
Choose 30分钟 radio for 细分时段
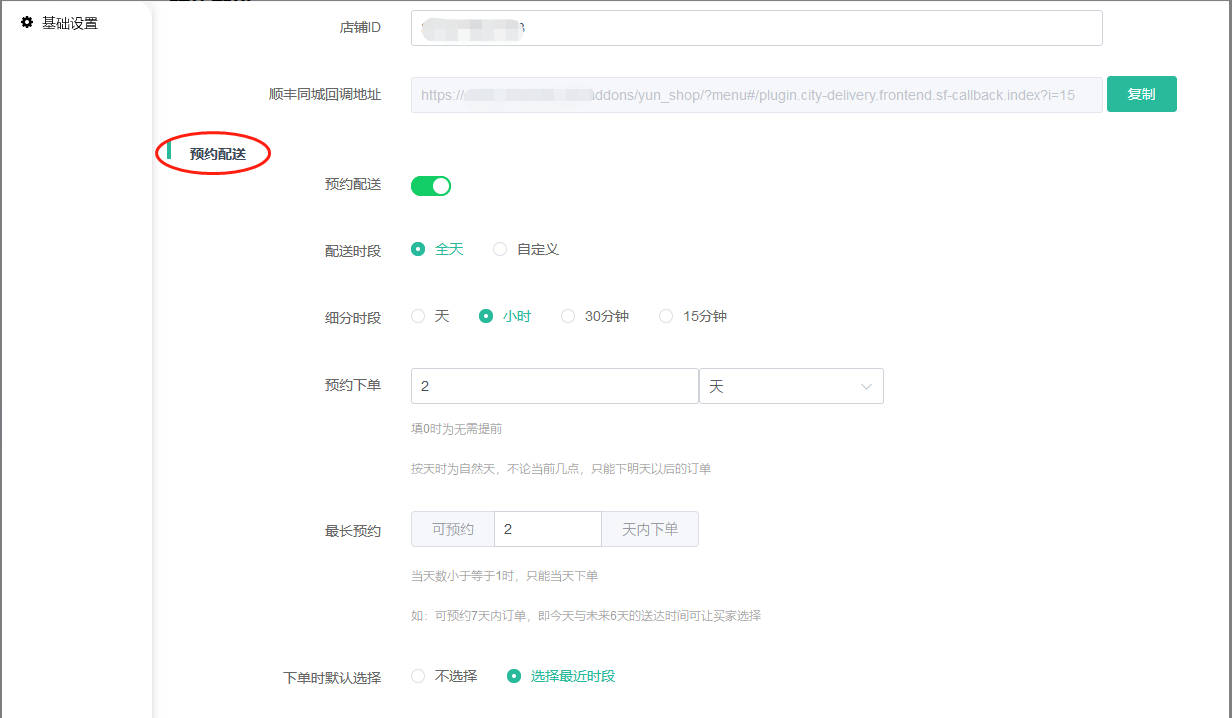coord(568,317)
